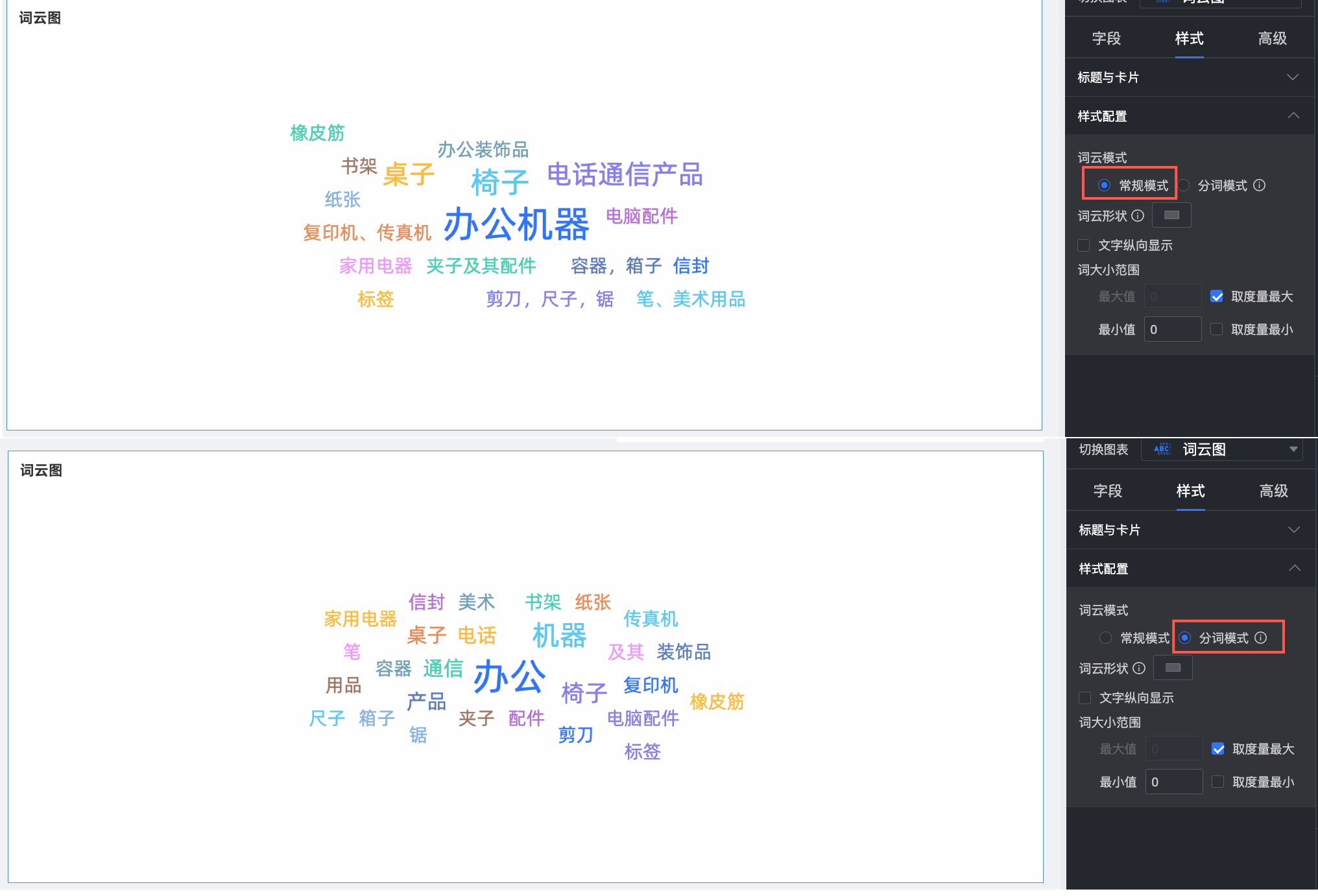Open 词云形状 shape picker in bottom panel
This screenshot has width=1318, height=896.
(1173, 668)
